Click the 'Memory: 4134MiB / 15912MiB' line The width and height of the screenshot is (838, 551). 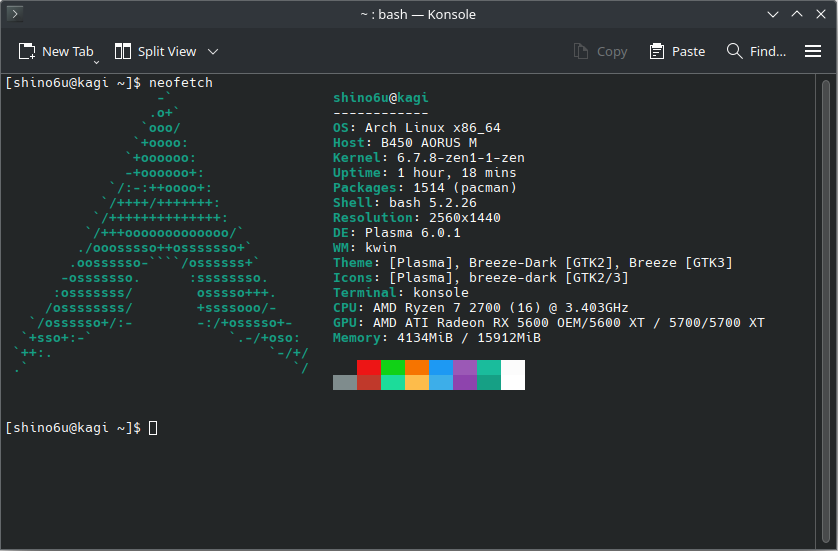tap(437, 337)
